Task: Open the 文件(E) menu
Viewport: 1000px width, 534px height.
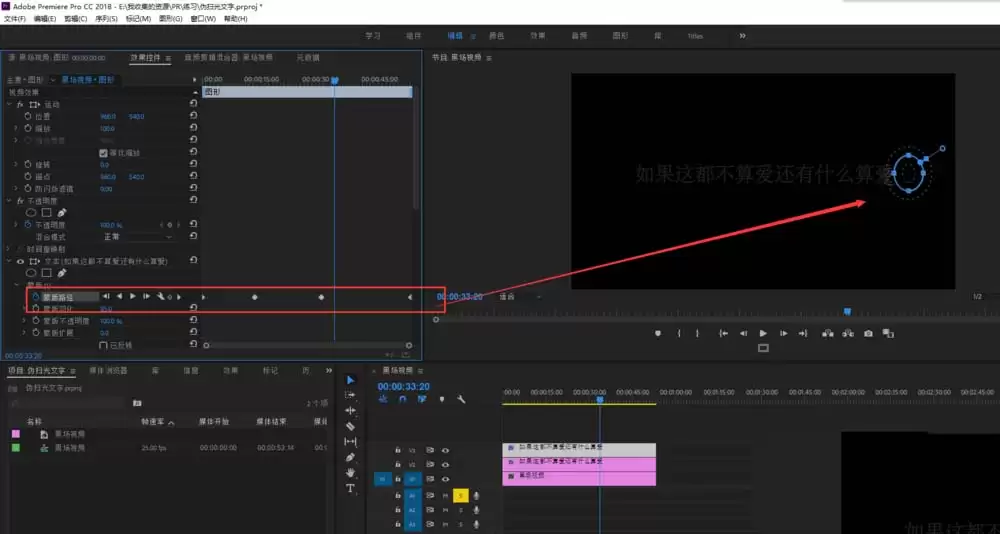Action: pos(14,19)
